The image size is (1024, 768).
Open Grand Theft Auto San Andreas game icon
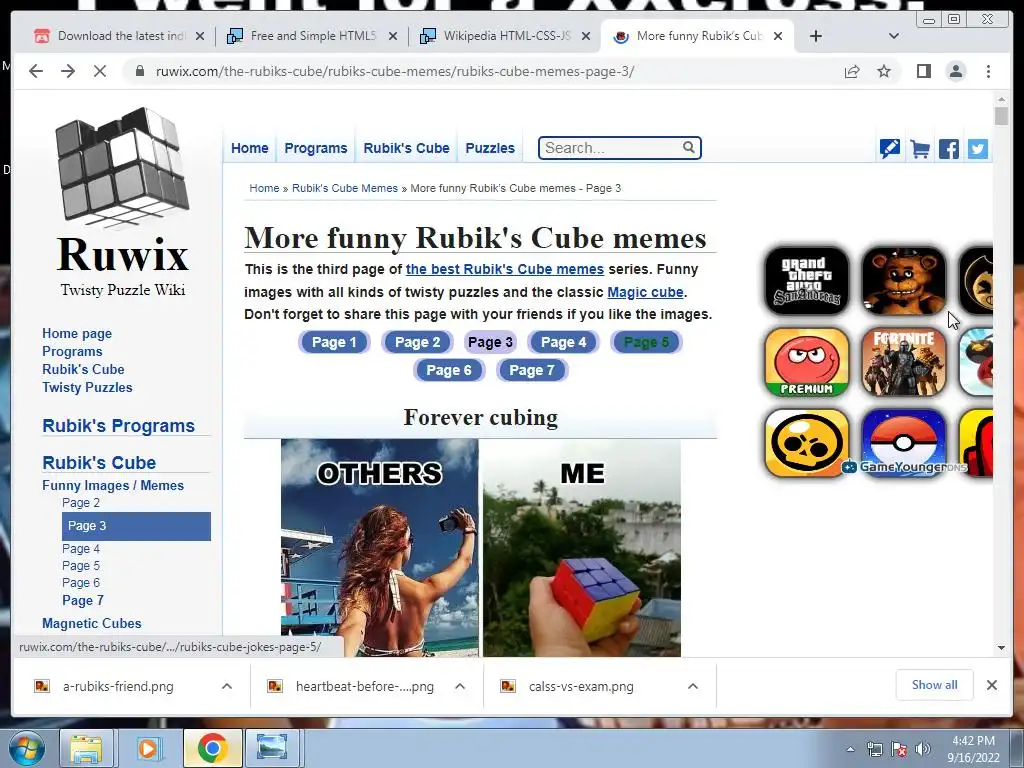tap(807, 281)
